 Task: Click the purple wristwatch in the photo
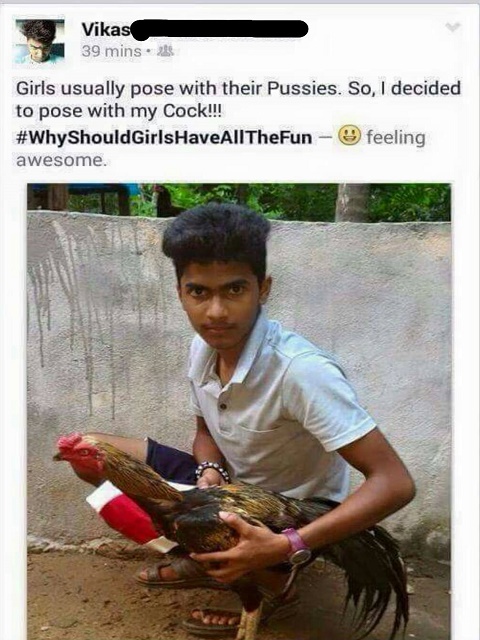297,547
